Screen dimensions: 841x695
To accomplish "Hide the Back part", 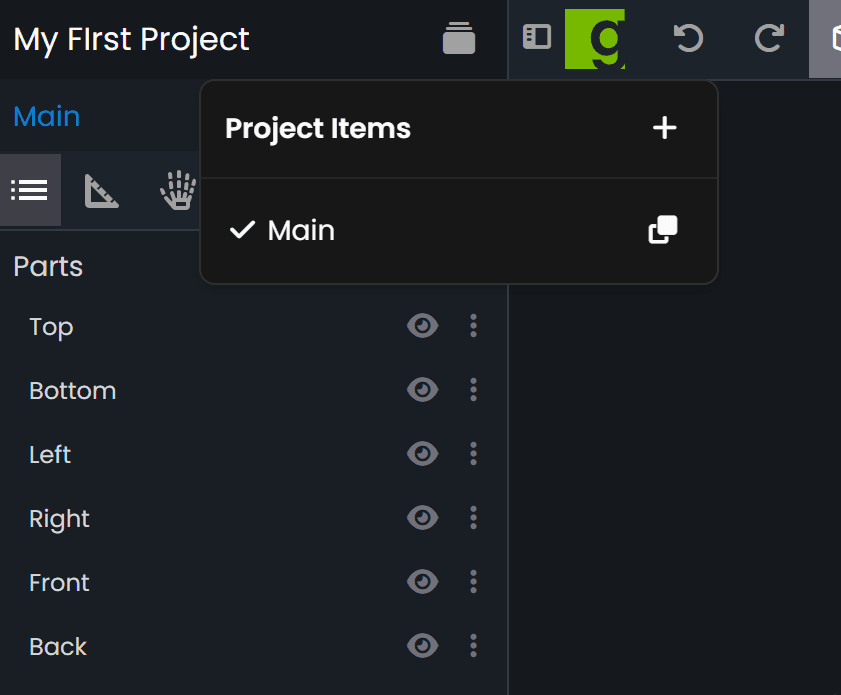I will [422, 645].
